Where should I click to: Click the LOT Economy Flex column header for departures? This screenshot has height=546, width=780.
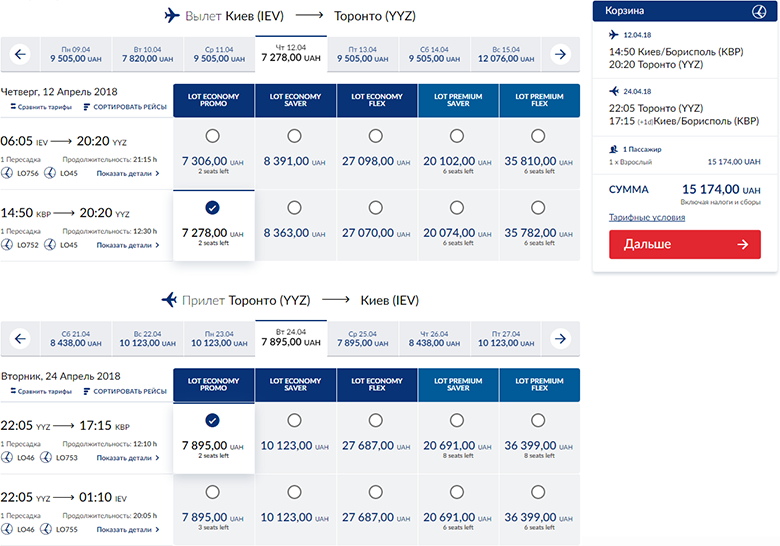pos(376,99)
